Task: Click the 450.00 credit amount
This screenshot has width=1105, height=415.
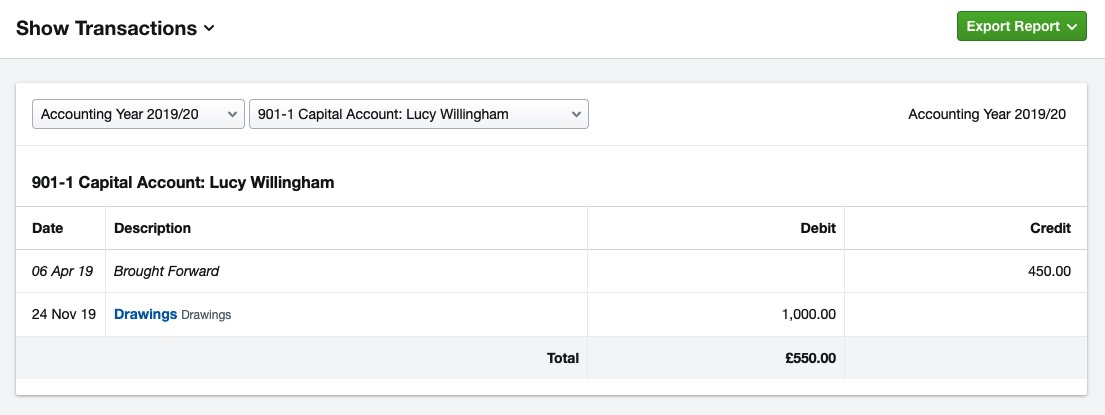Action: [1050, 271]
